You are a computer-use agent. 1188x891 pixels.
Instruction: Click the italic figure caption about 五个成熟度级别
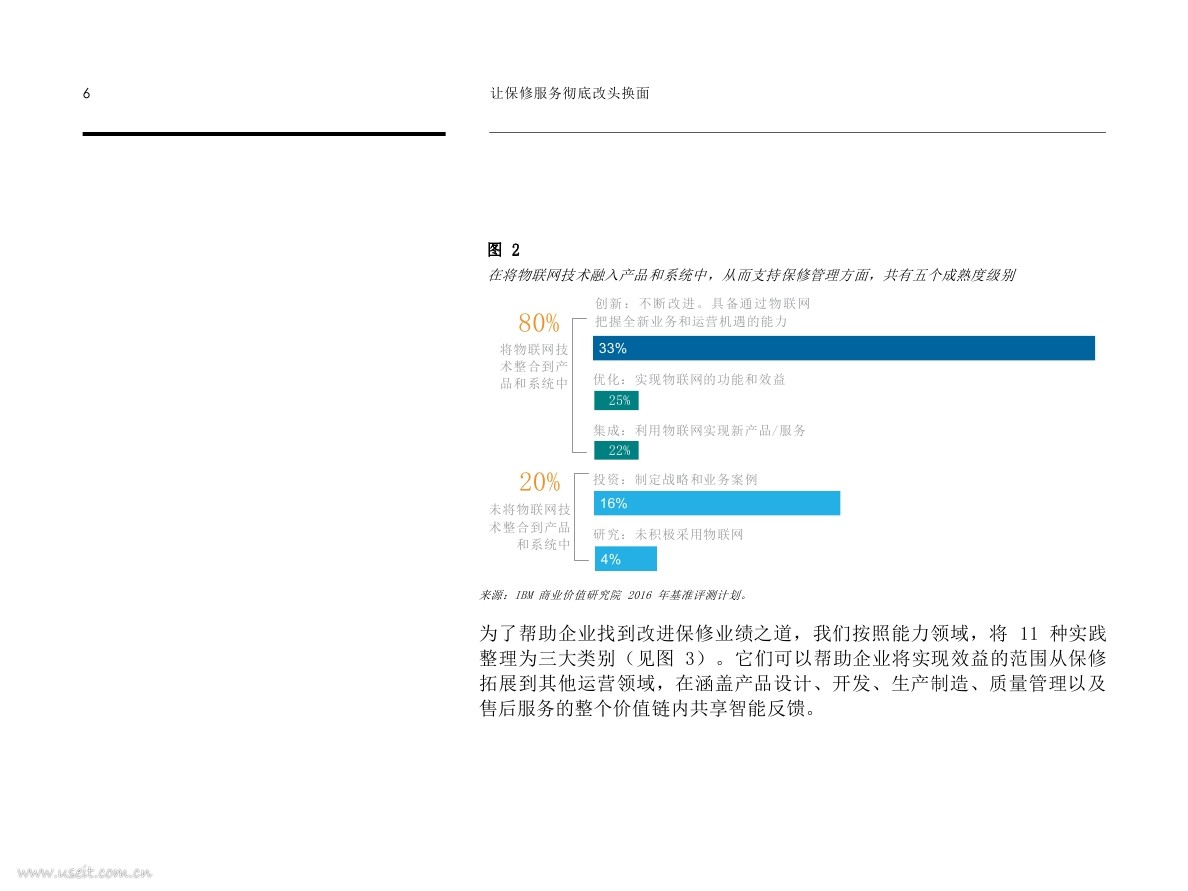(752, 275)
